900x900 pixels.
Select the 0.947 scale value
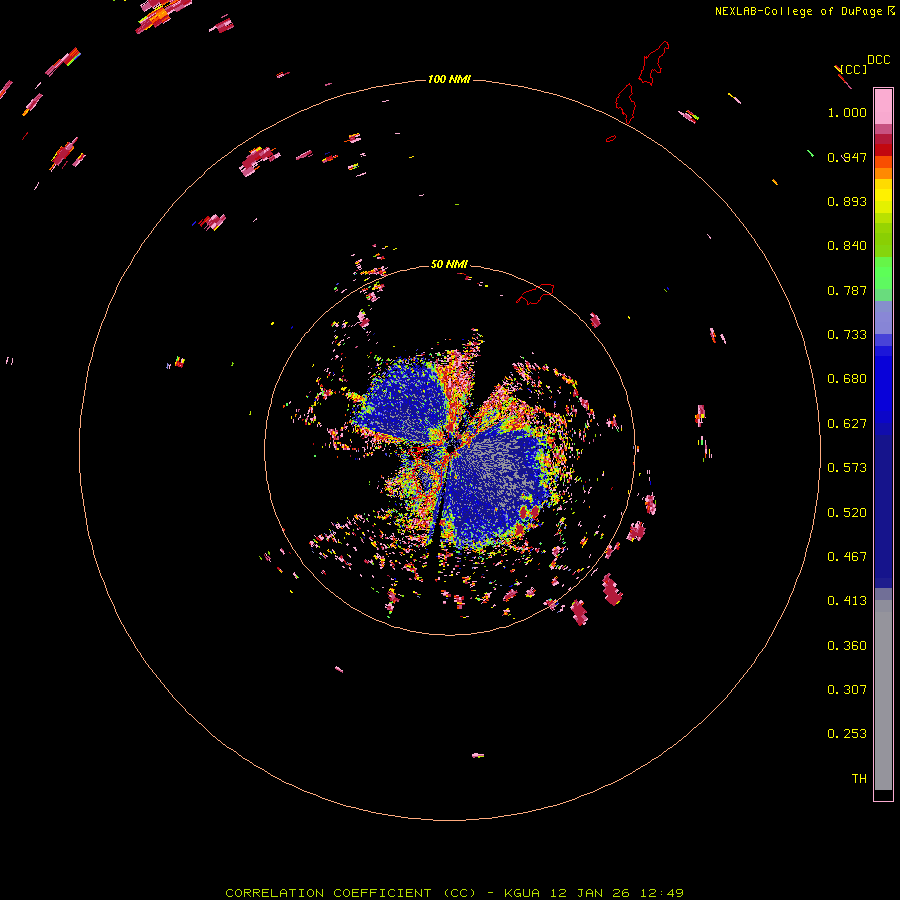(x=847, y=157)
